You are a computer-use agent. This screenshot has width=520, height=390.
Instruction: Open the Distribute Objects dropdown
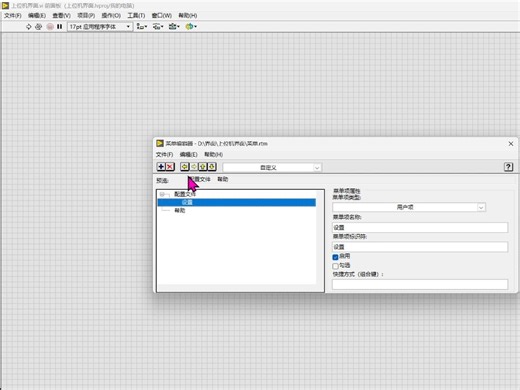click(x=158, y=27)
